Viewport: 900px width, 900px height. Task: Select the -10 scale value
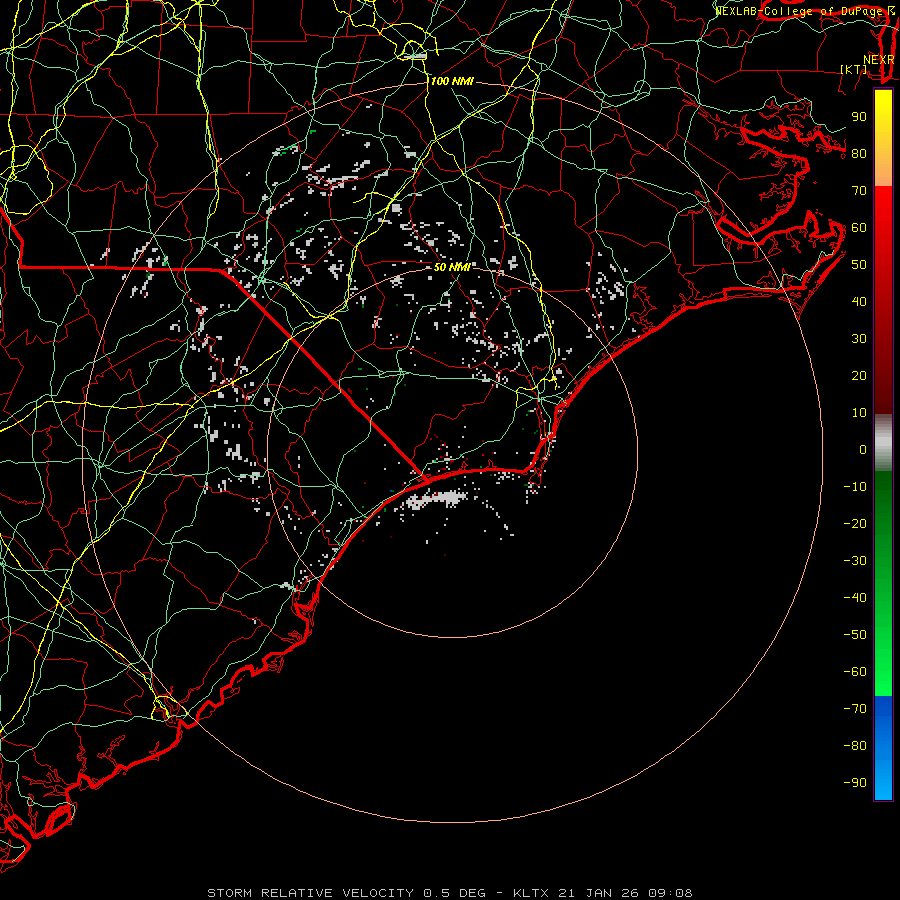coord(855,487)
